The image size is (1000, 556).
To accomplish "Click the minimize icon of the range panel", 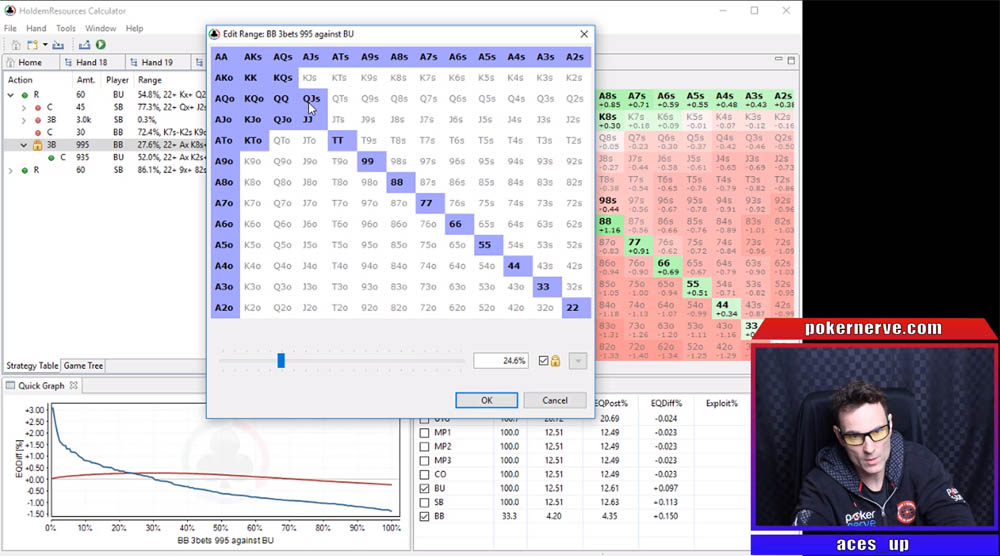I will point(778,59).
